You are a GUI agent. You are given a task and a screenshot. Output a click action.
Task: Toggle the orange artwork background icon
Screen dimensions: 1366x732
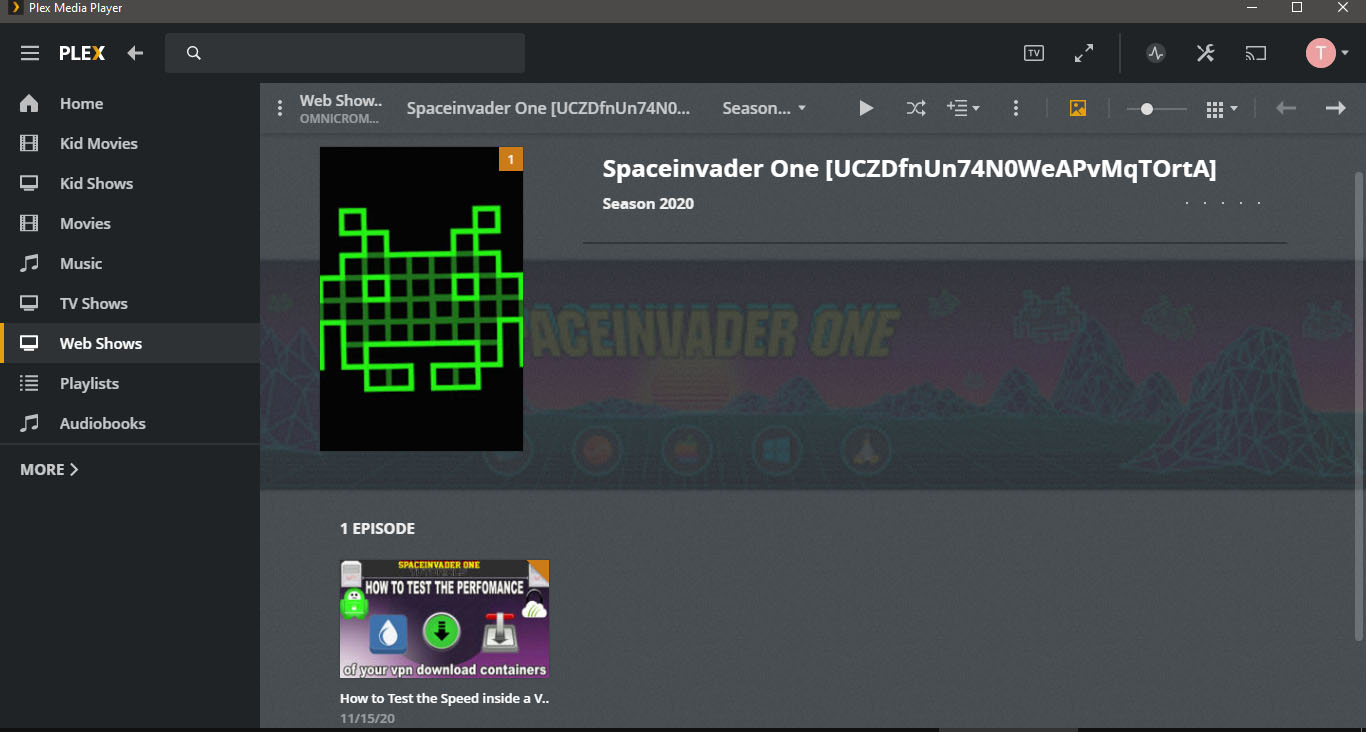1078,108
